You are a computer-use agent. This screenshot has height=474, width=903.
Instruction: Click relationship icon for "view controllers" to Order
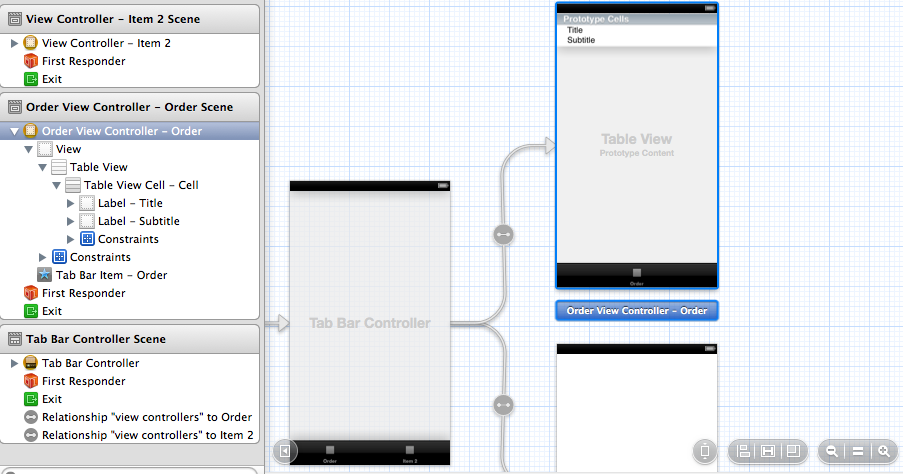31,417
